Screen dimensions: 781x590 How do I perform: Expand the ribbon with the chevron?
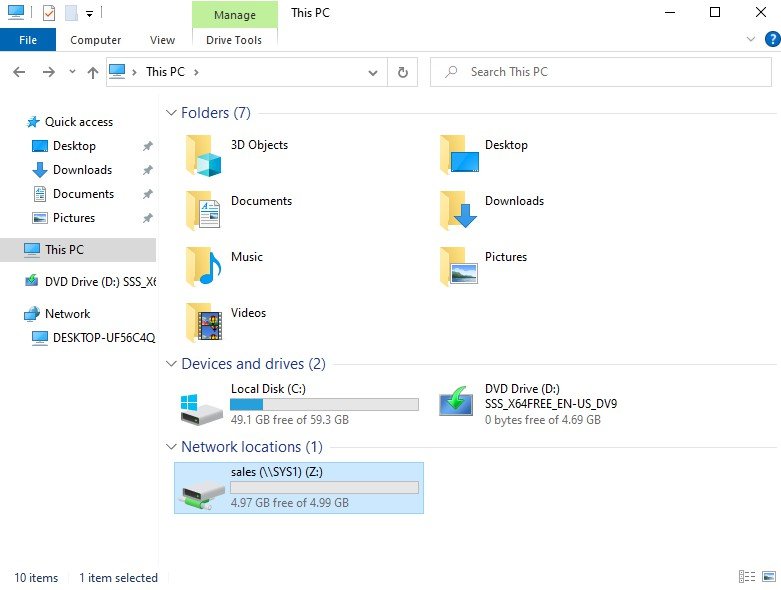click(x=751, y=39)
